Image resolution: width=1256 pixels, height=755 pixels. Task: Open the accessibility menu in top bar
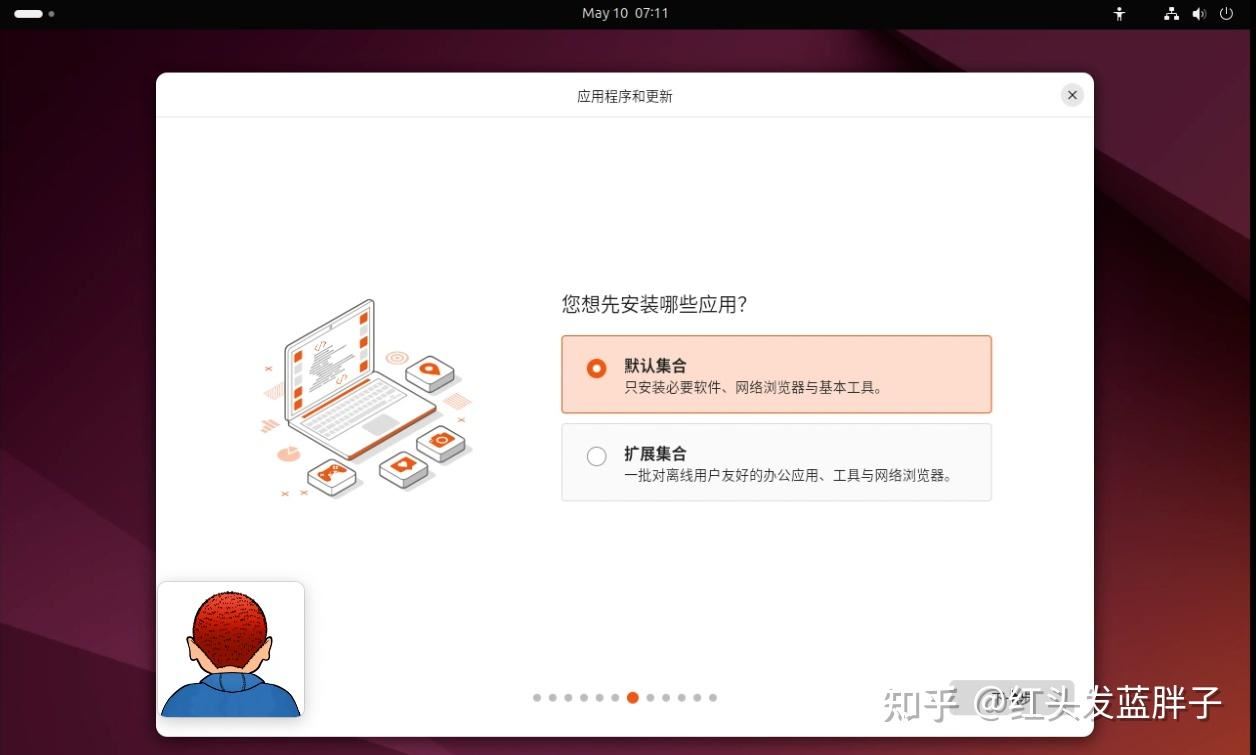[x=1119, y=14]
